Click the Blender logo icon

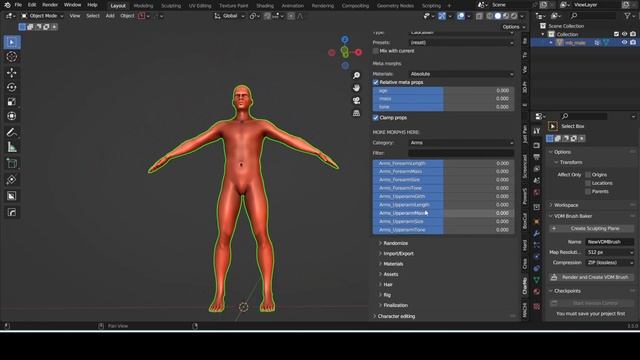pos(7,5)
